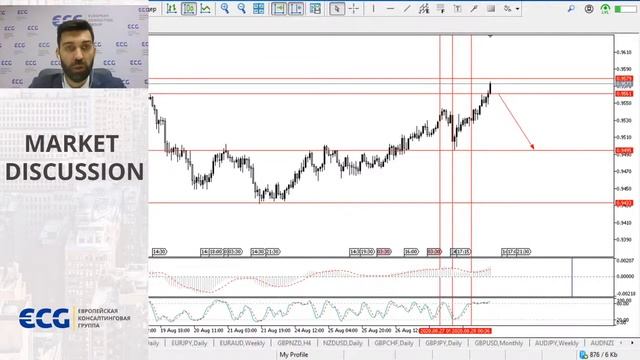Switch chart to bar chart mode
The height and width of the screenshot is (360, 640).
[172, 8]
